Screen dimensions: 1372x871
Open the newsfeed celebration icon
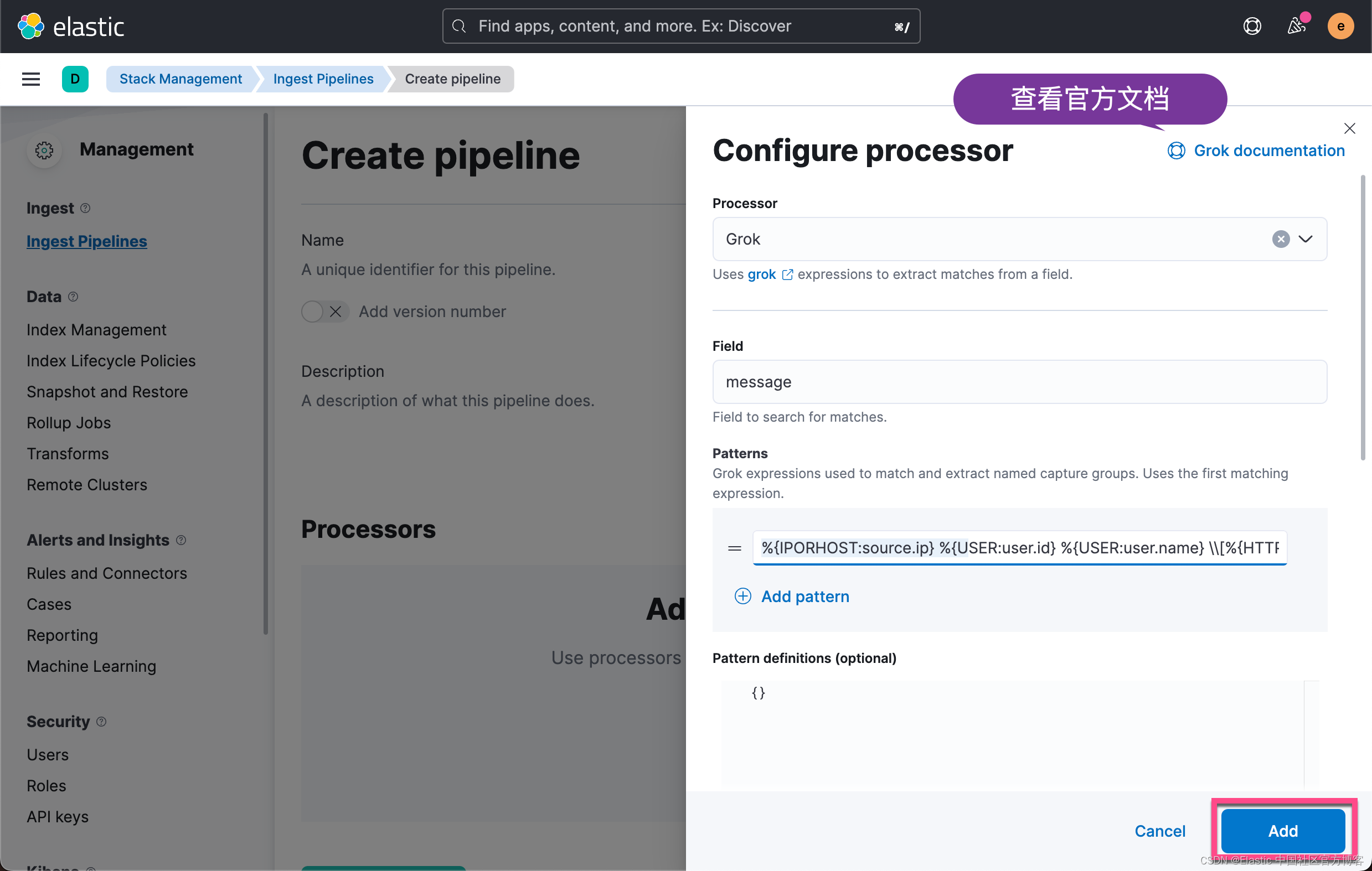pos(1296,26)
